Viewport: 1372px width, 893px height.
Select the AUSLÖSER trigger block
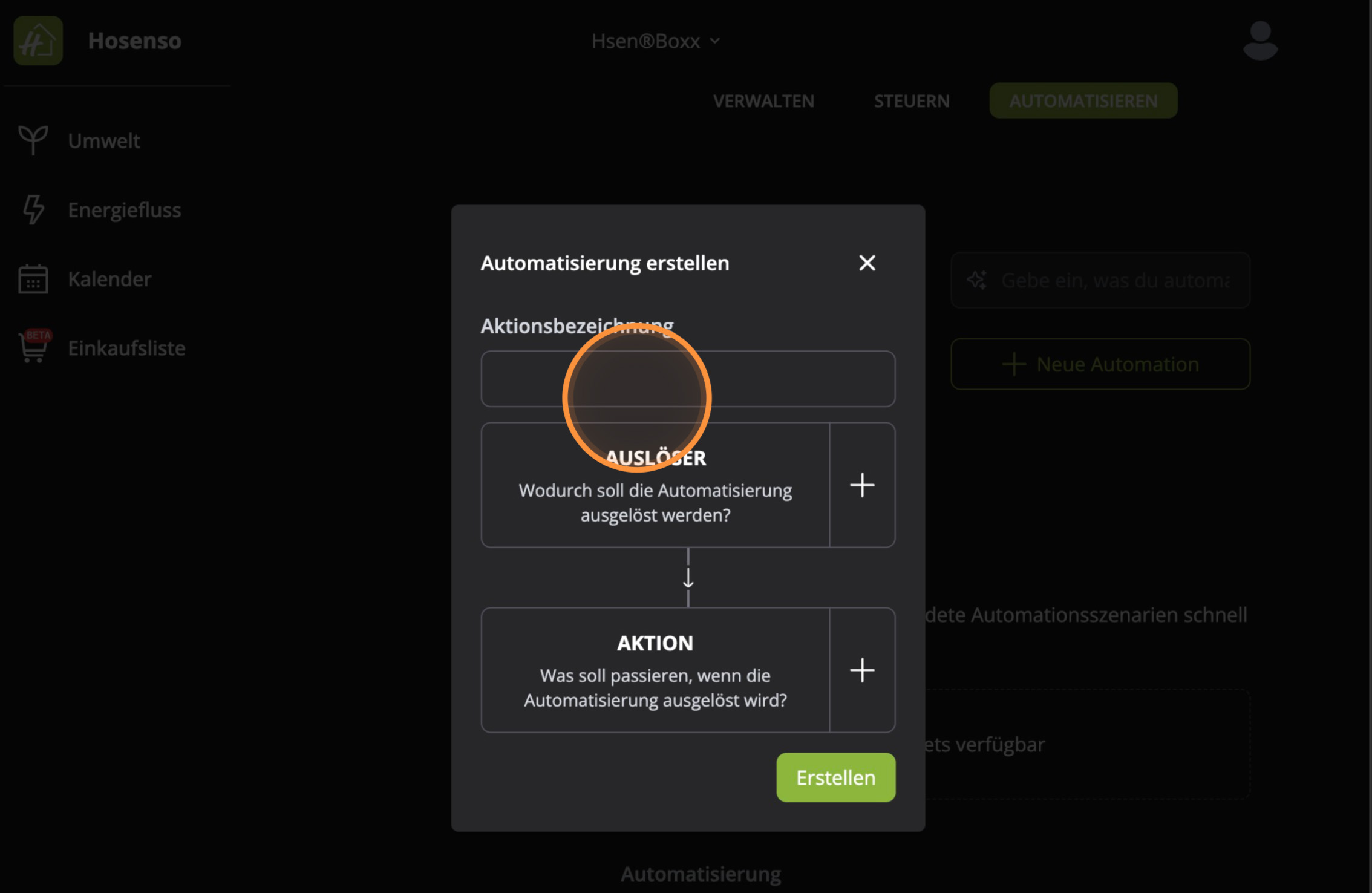655,485
